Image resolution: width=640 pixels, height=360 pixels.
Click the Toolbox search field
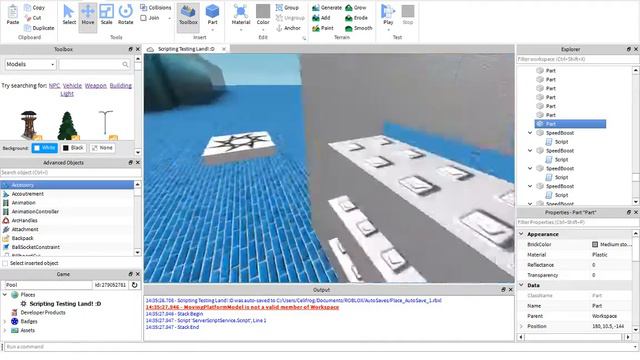(x=94, y=64)
